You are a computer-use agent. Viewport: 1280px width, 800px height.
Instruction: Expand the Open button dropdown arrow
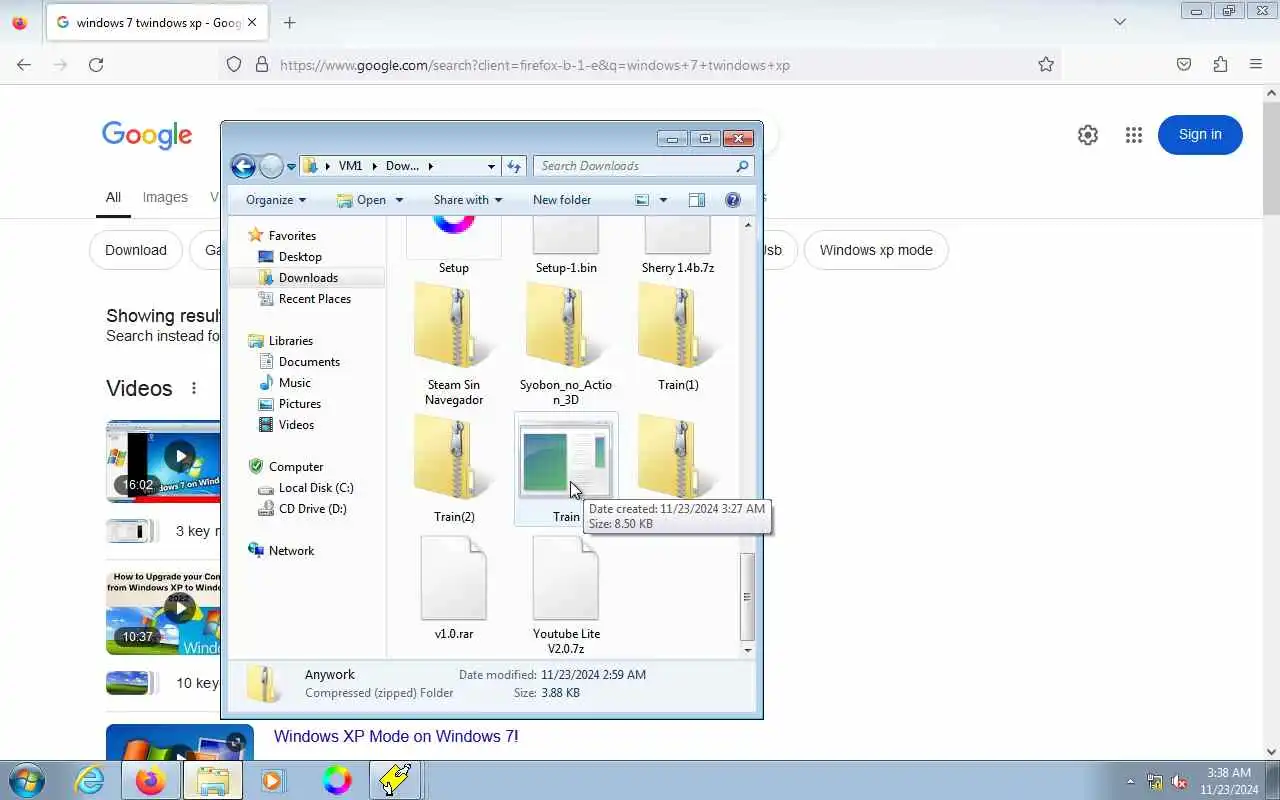click(x=399, y=200)
